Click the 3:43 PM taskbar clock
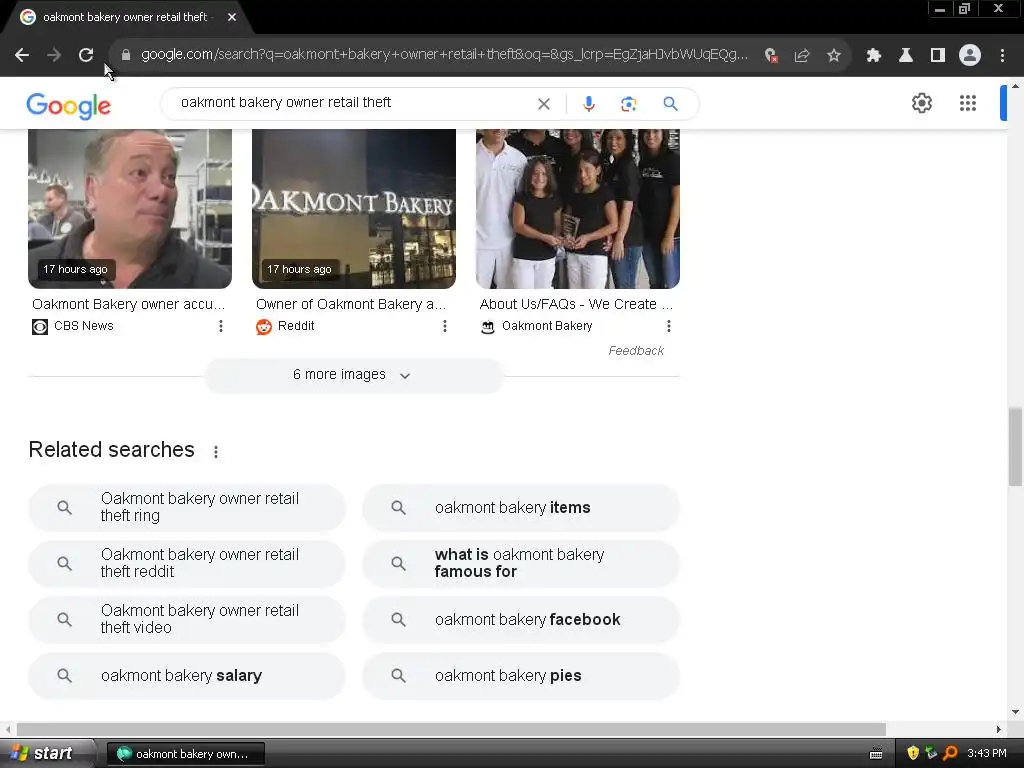This screenshot has height=768, width=1024. click(987, 754)
